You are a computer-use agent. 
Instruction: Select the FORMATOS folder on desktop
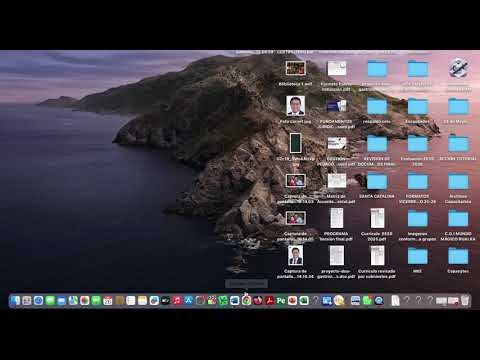(418, 182)
